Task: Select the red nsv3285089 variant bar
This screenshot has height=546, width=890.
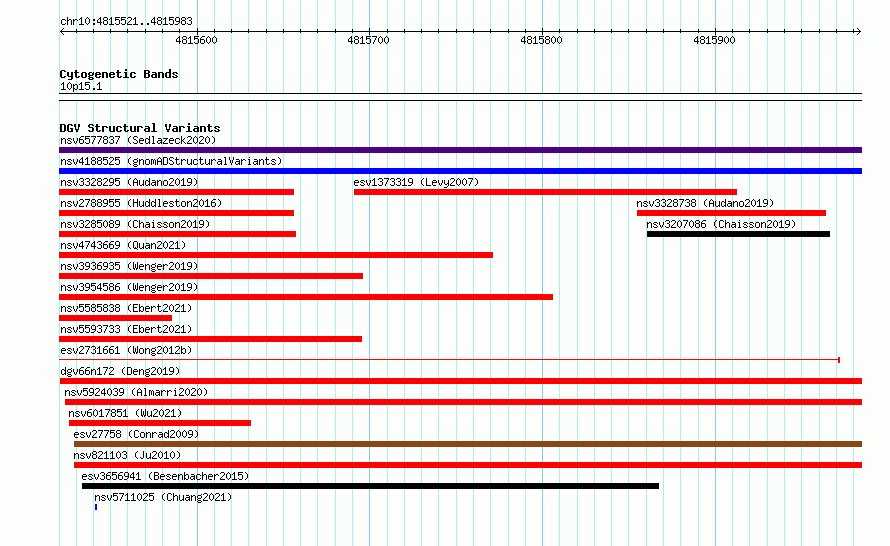Action: pos(177,234)
